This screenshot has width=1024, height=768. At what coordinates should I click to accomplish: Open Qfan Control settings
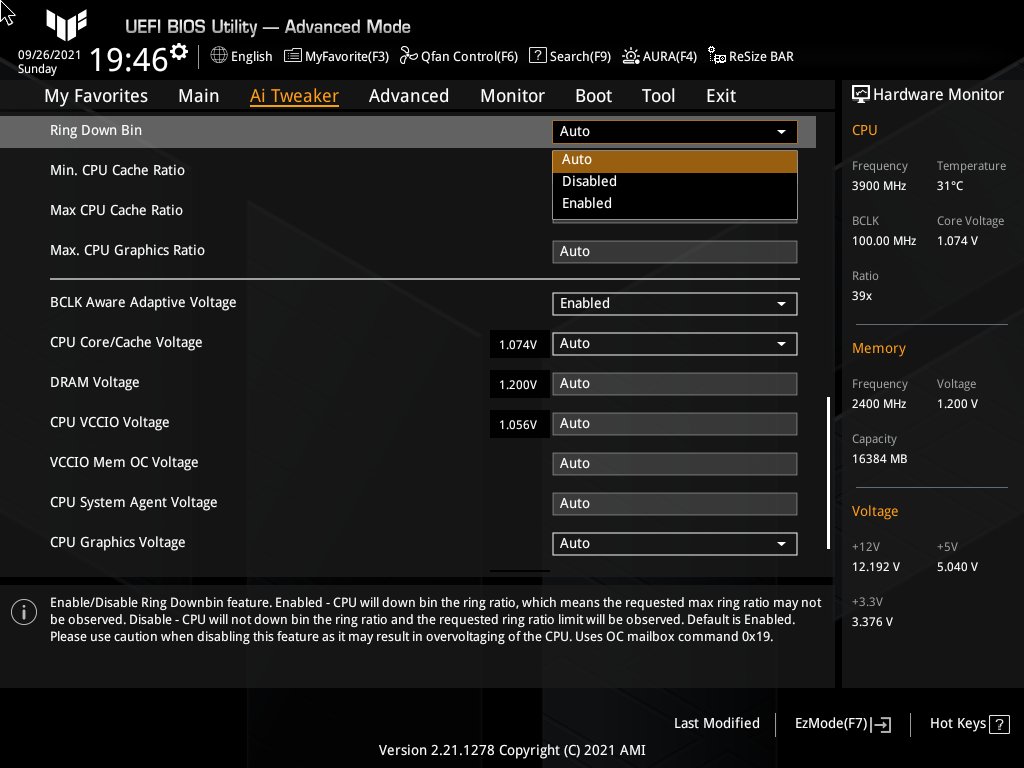[x=459, y=56]
